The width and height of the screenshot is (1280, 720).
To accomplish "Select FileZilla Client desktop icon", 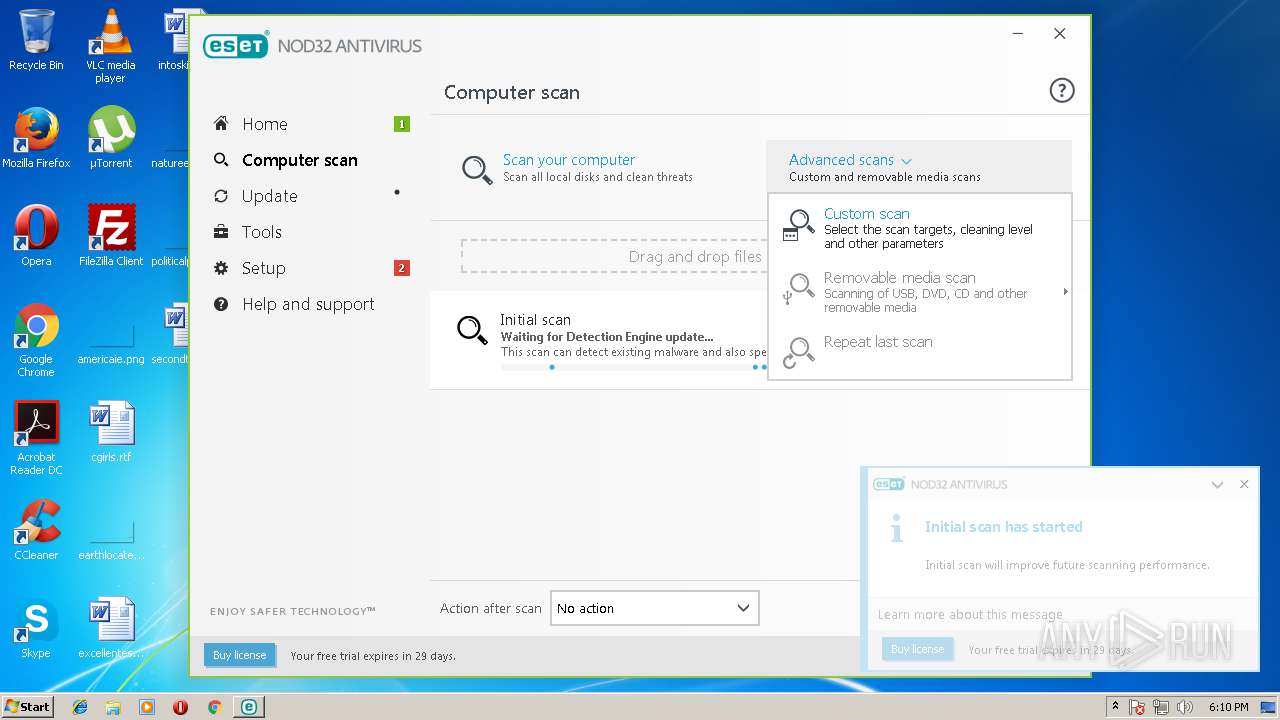I will tap(110, 236).
